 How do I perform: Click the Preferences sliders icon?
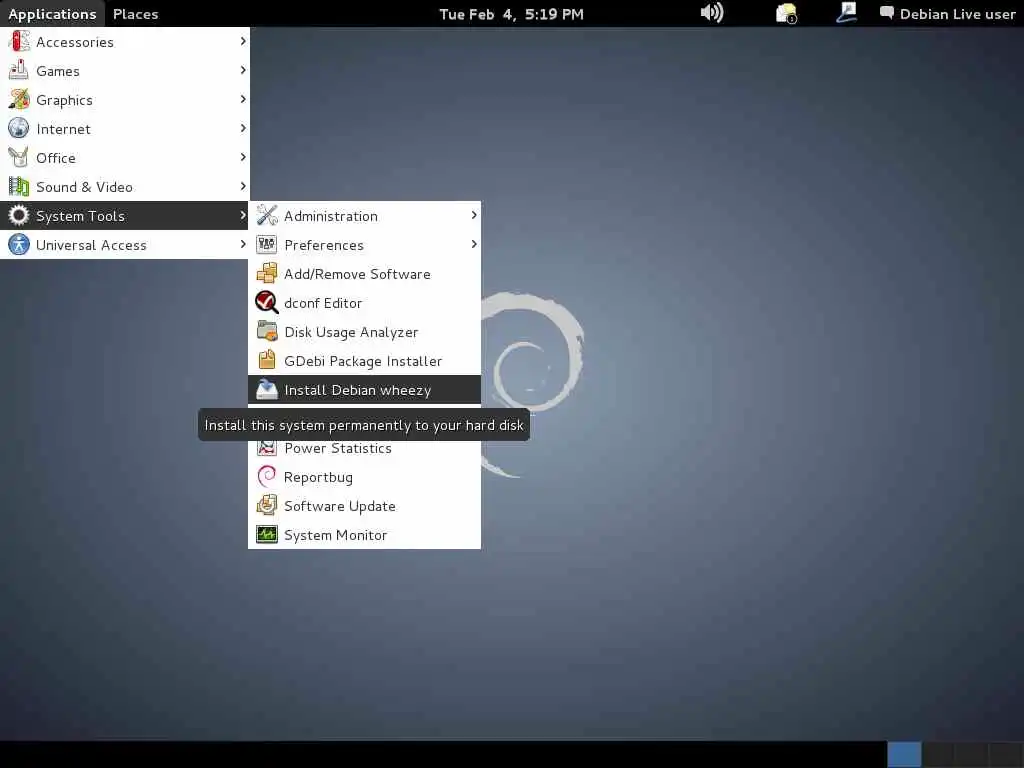266,244
